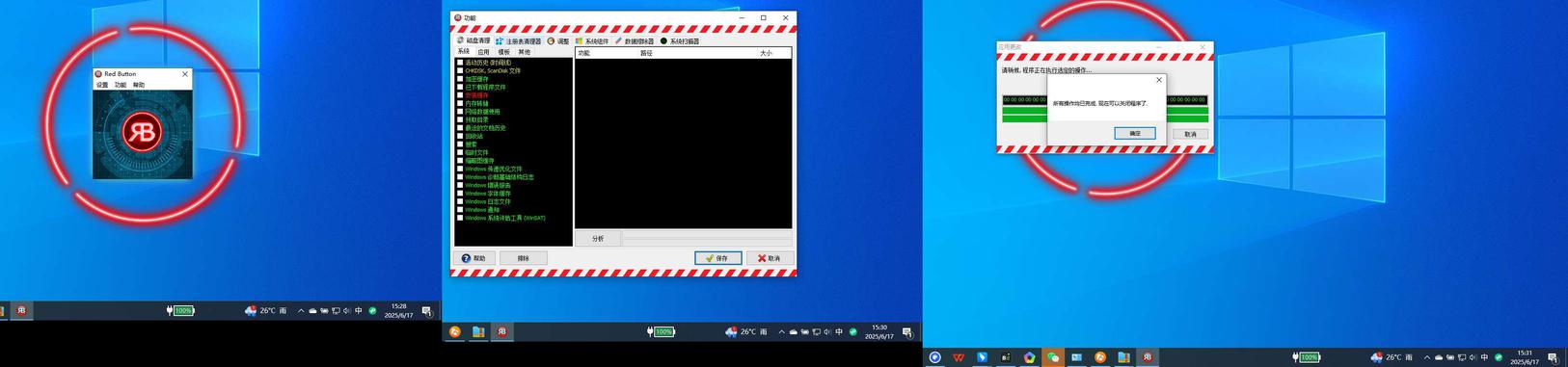This screenshot has height=367, width=1568.
Task: Open the 功能 menu in Red Button
Action: pyautogui.click(x=121, y=85)
